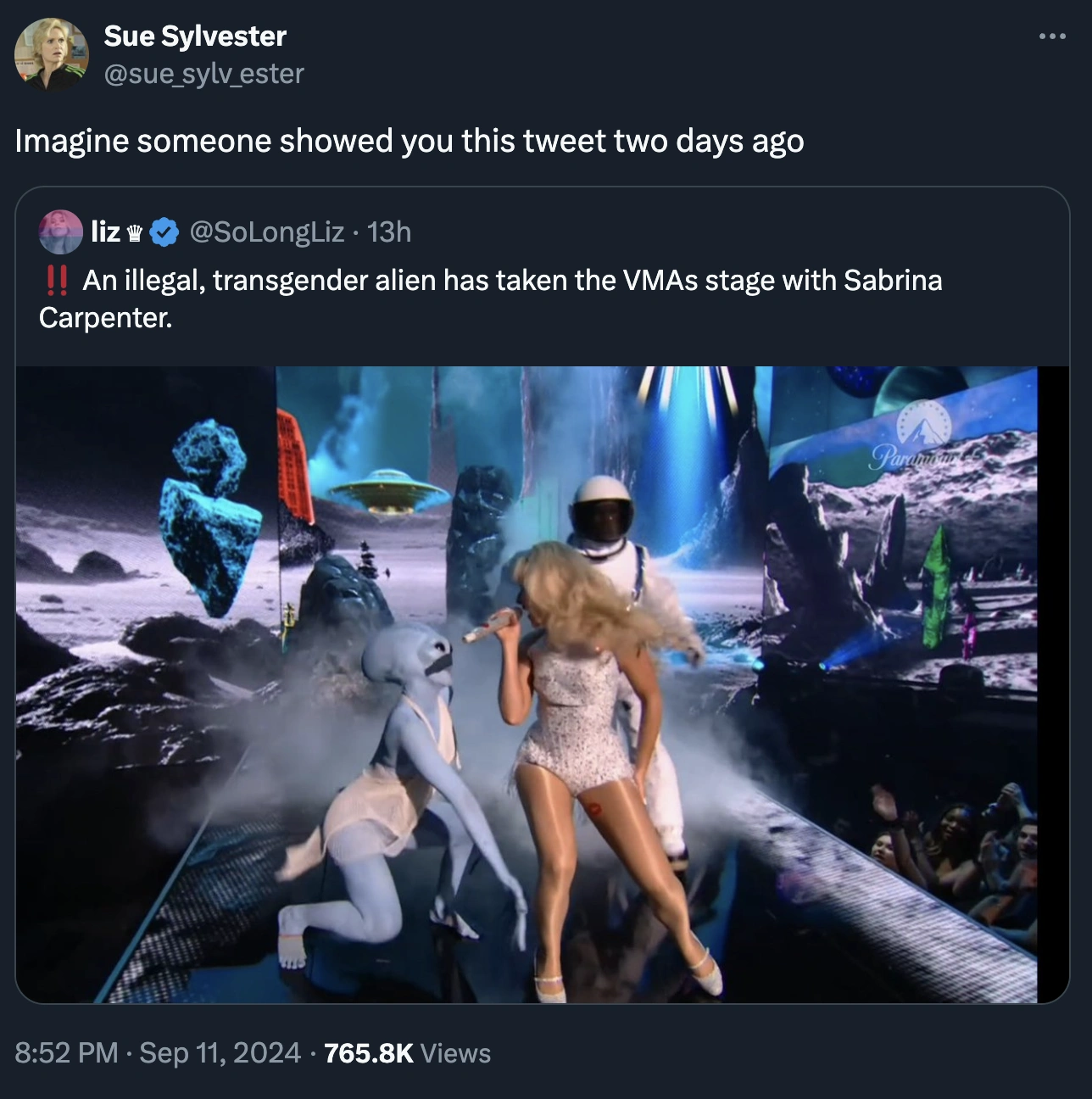Select the "Imagine someone showed you" tweet text

(409, 141)
